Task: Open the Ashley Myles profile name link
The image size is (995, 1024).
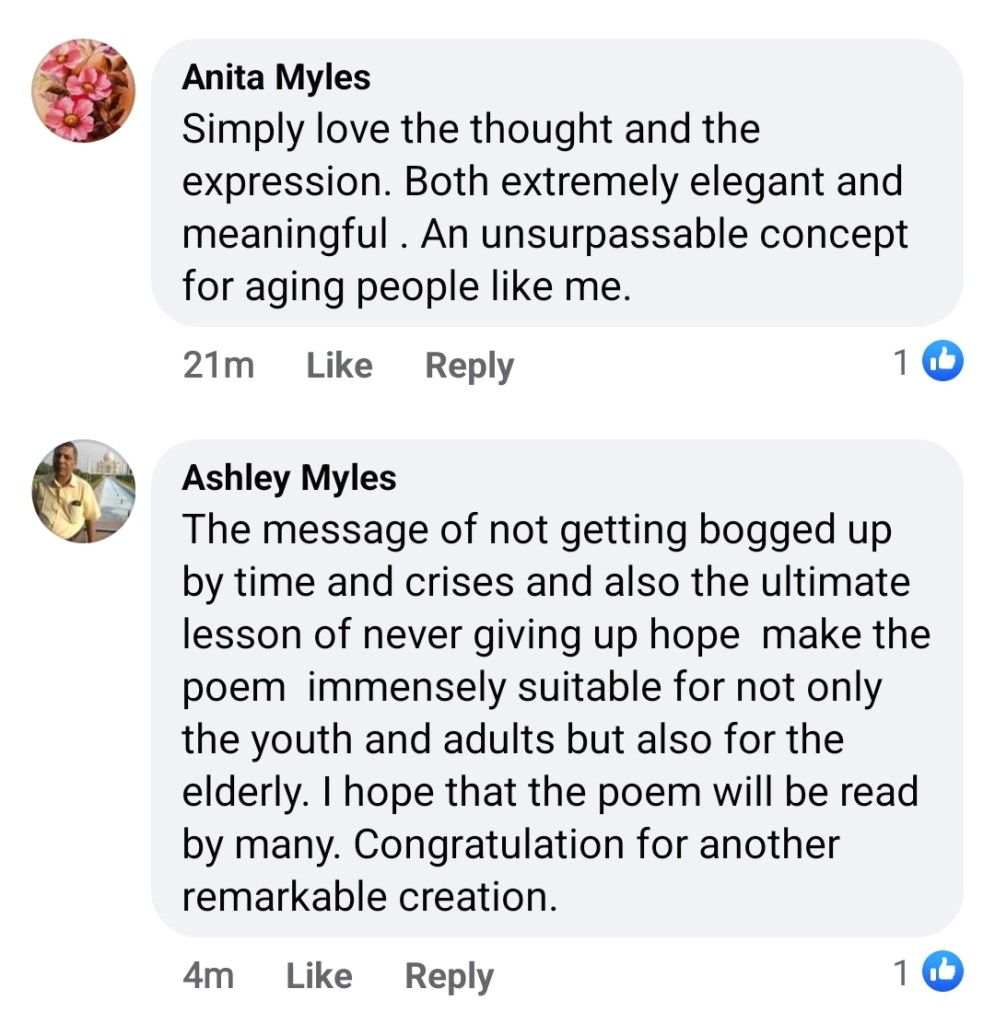Action: pos(289,478)
